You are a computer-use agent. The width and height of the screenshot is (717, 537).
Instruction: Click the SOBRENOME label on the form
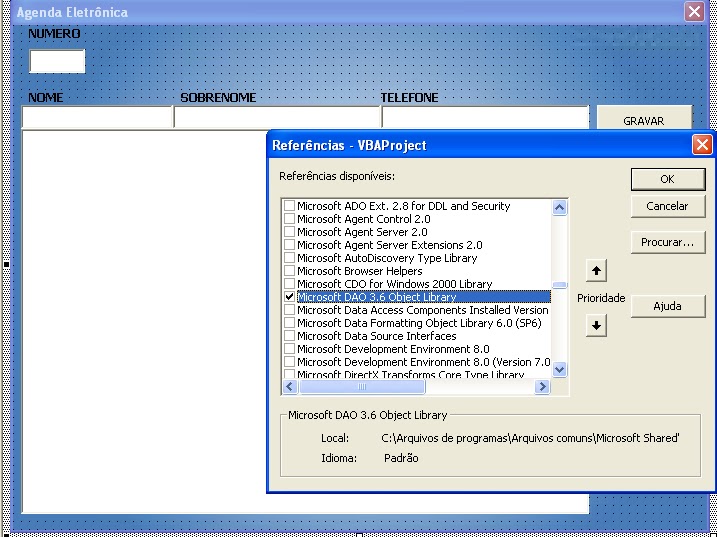[218, 97]
